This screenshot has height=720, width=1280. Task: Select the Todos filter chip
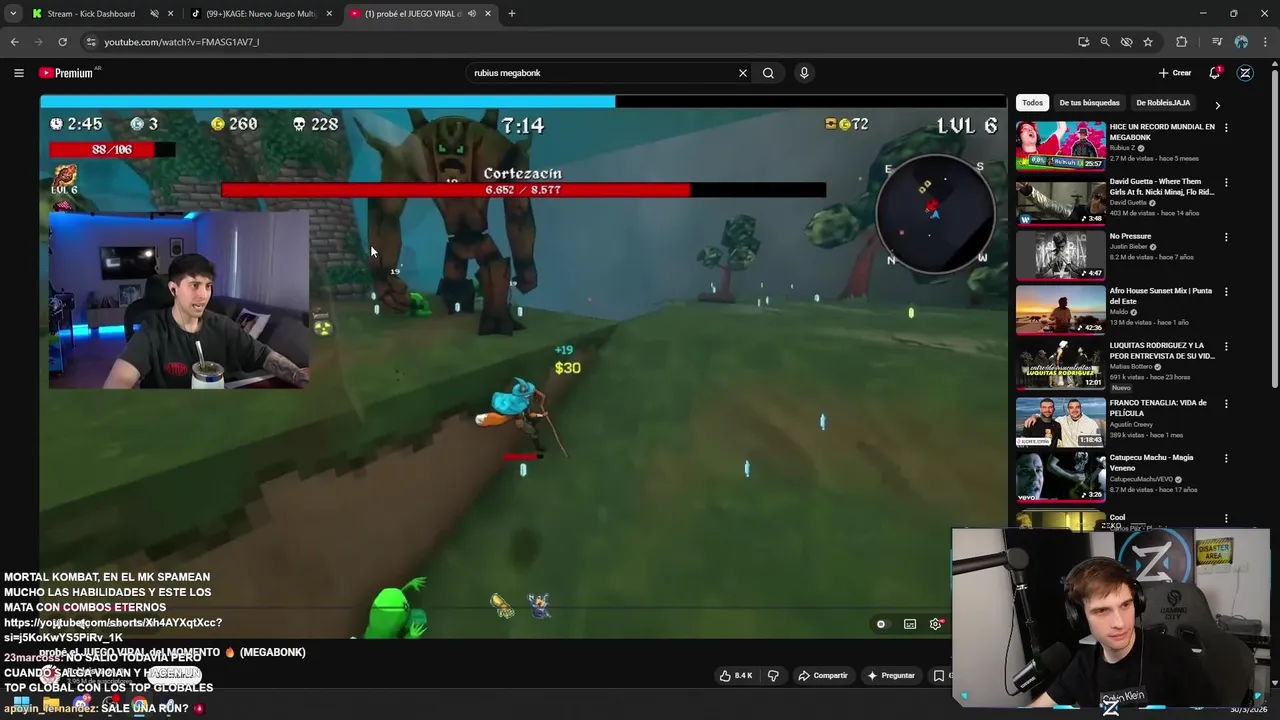coord(1032,103)
